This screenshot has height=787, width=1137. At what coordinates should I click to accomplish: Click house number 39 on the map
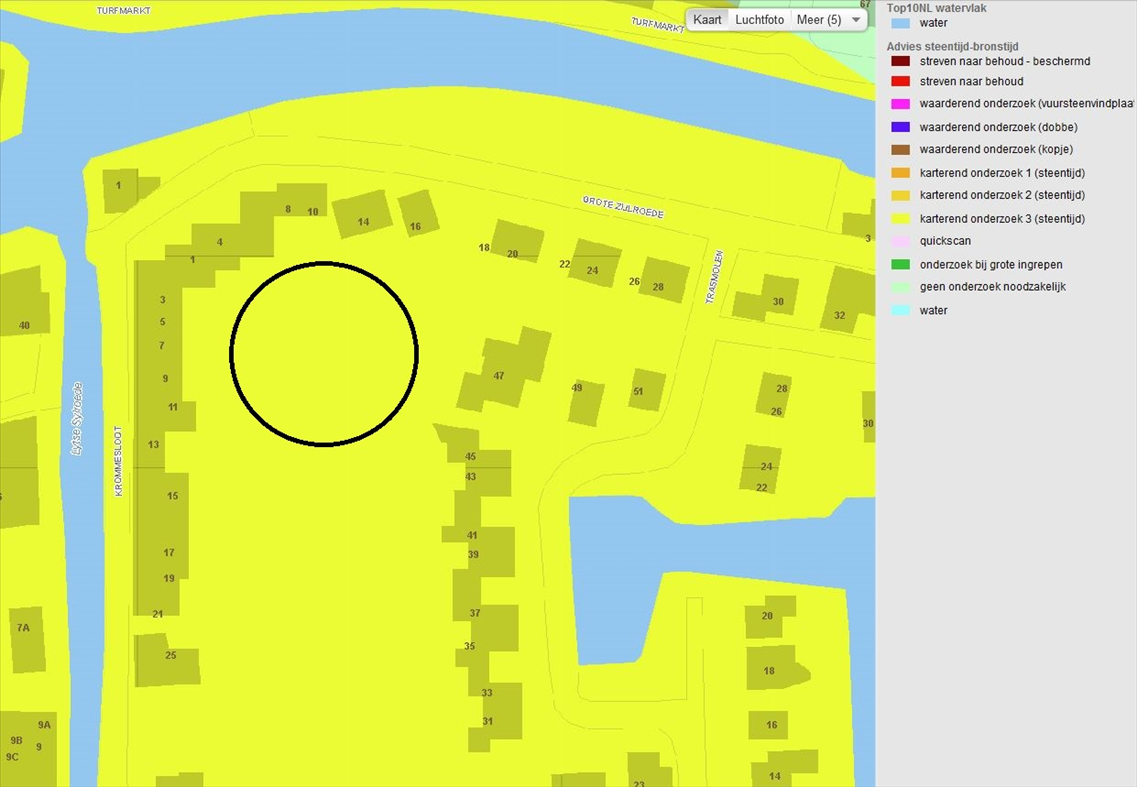coord(473,554)
